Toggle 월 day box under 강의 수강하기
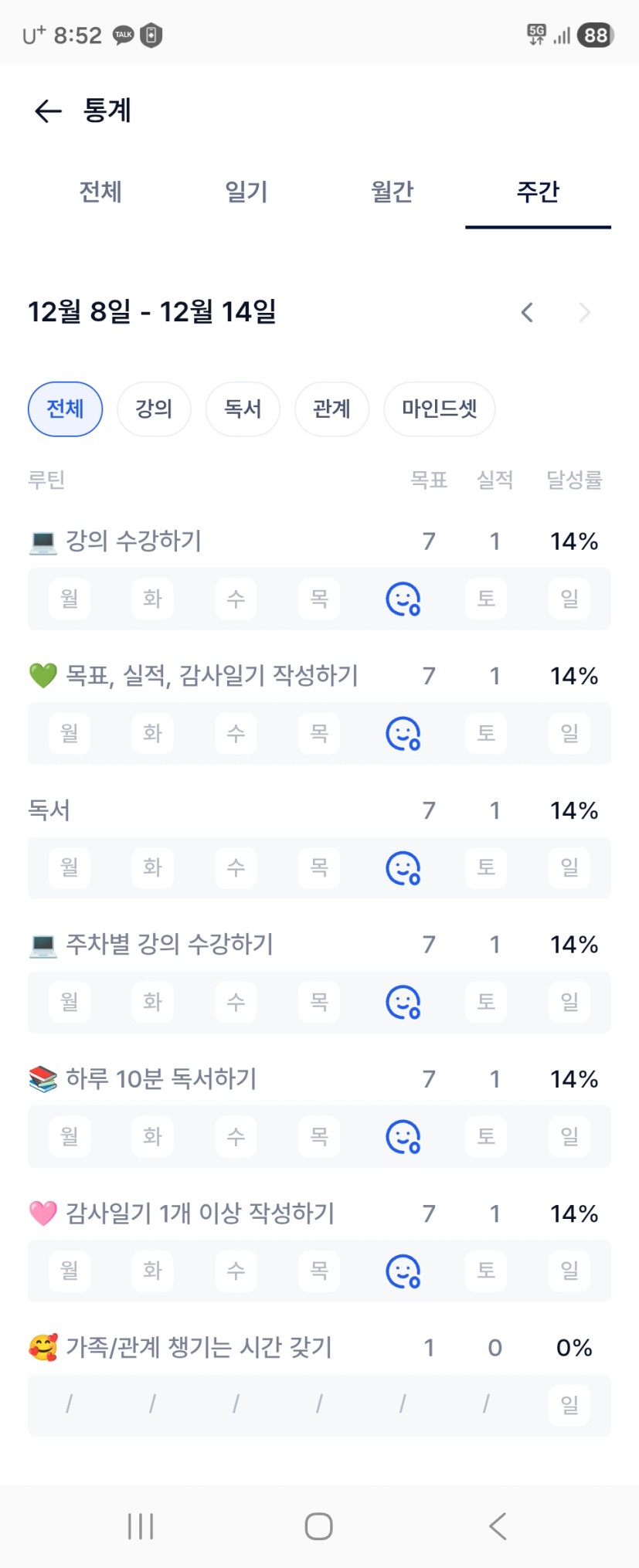639x1568 pixels. (70, 599)
